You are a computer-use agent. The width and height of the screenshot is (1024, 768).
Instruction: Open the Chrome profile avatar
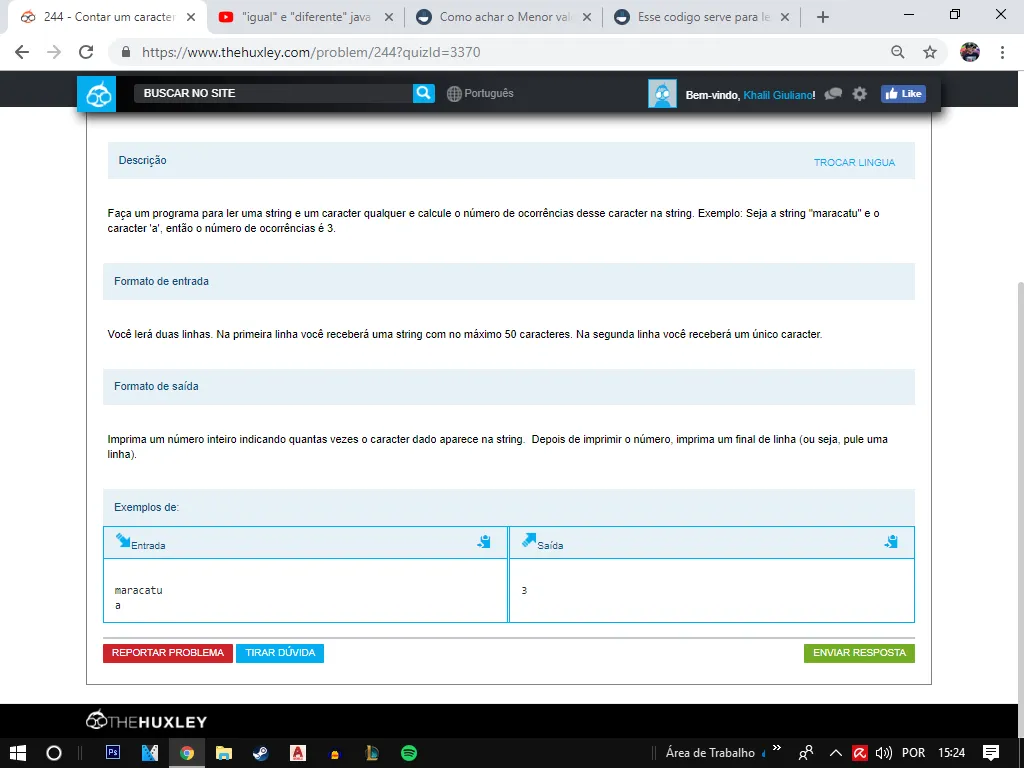970,52
